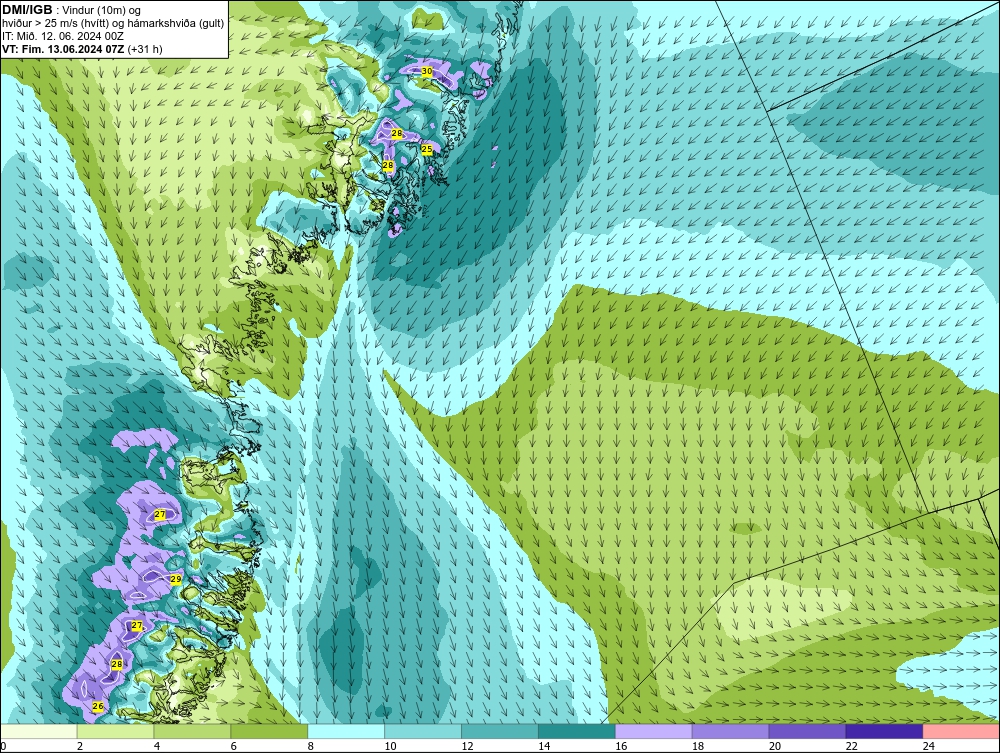
Task: Click the legend scale number 18
Action: click(698, 746)
